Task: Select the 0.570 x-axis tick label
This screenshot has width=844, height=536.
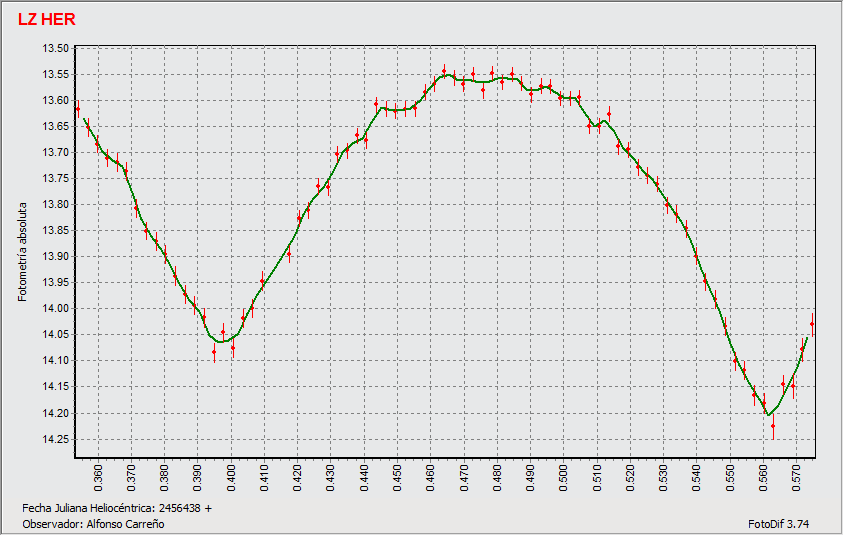Action: pyautogui.click(x=795, y=477)
